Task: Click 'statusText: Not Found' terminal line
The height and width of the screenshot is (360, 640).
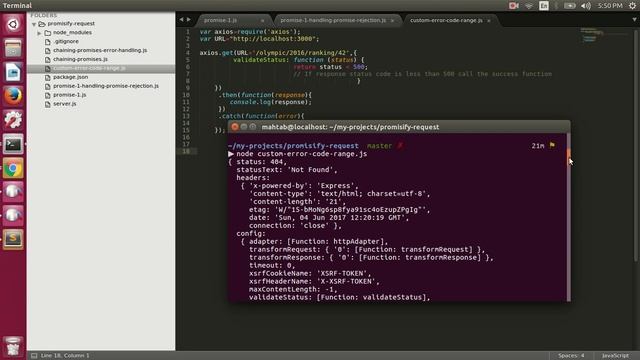Action: tap(287, 170)
